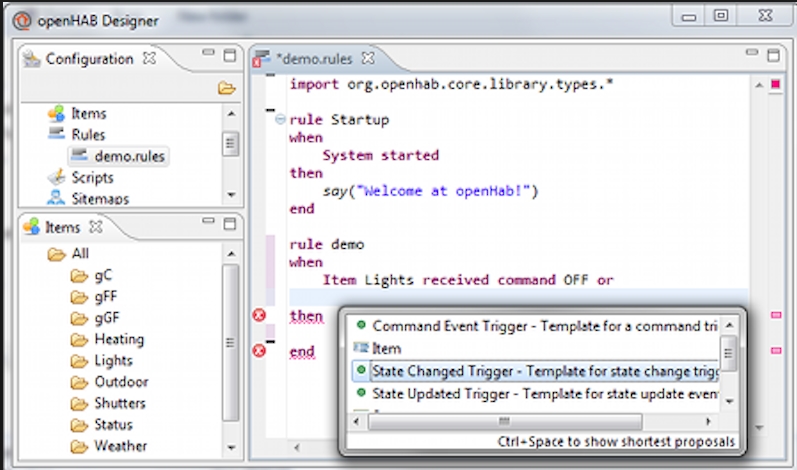Screen dimensions: 797x470
Task: Select the Heating group folder
Action: pos(119,339)
